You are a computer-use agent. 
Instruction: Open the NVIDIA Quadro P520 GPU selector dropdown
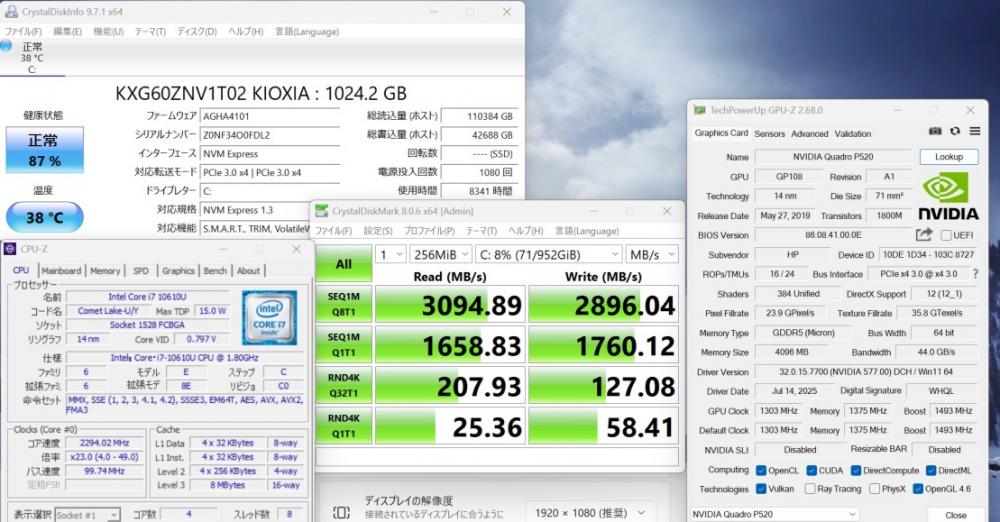(x=774, y=514)
